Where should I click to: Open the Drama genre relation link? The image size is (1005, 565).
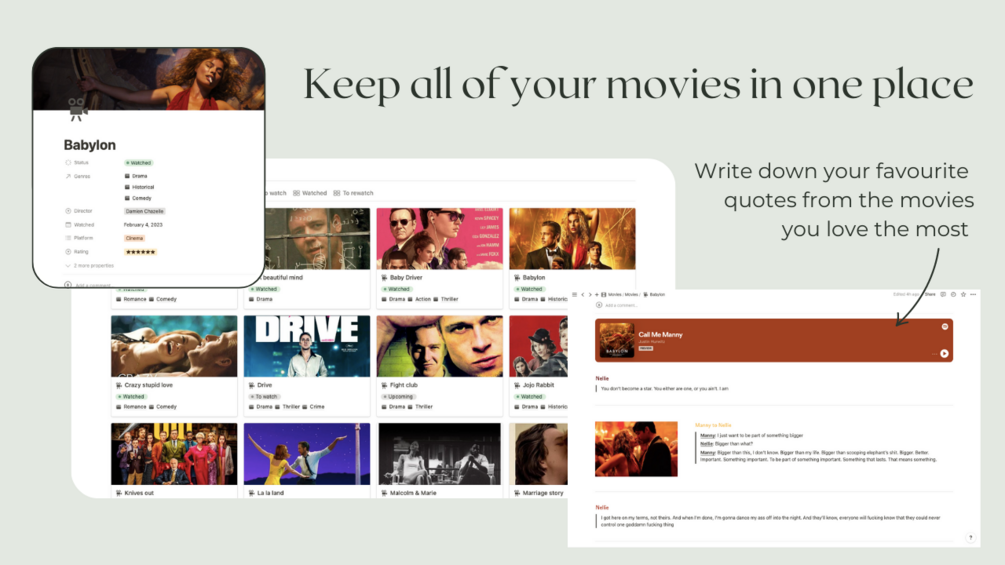tap(136, 176)
